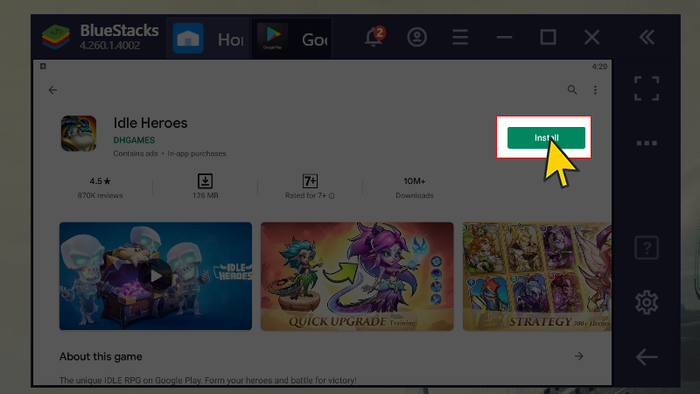Open BlueStacks settings gear
This screenshot has height=394, width=700.
tap(646, 303)
